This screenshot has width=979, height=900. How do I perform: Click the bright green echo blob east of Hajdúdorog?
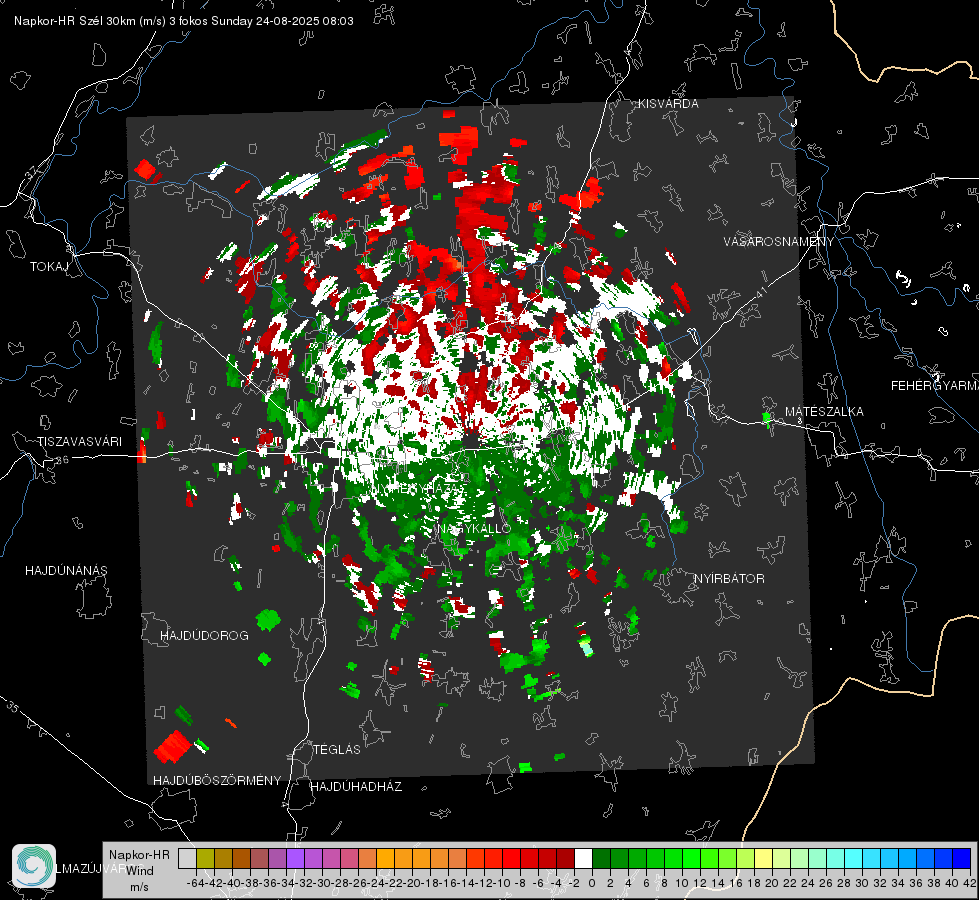tap(268, 620)
